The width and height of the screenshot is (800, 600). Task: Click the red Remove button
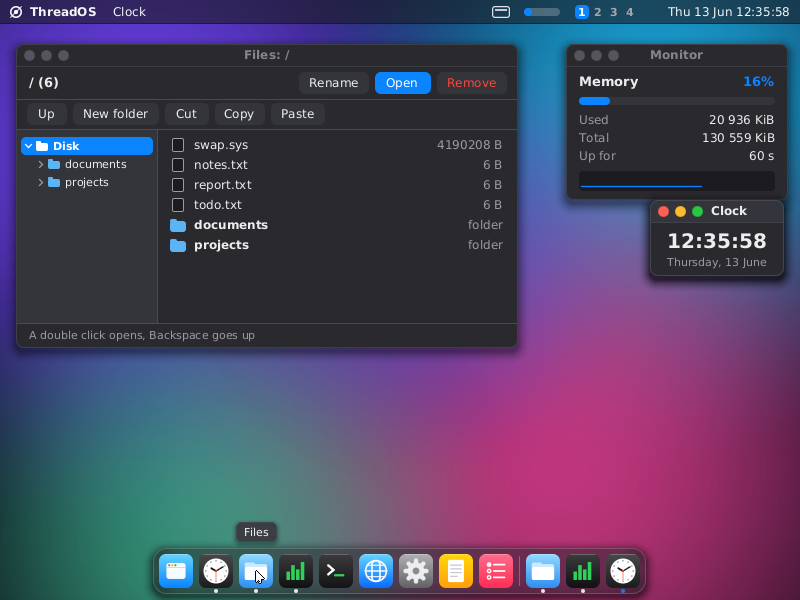[x=472, y=83]
